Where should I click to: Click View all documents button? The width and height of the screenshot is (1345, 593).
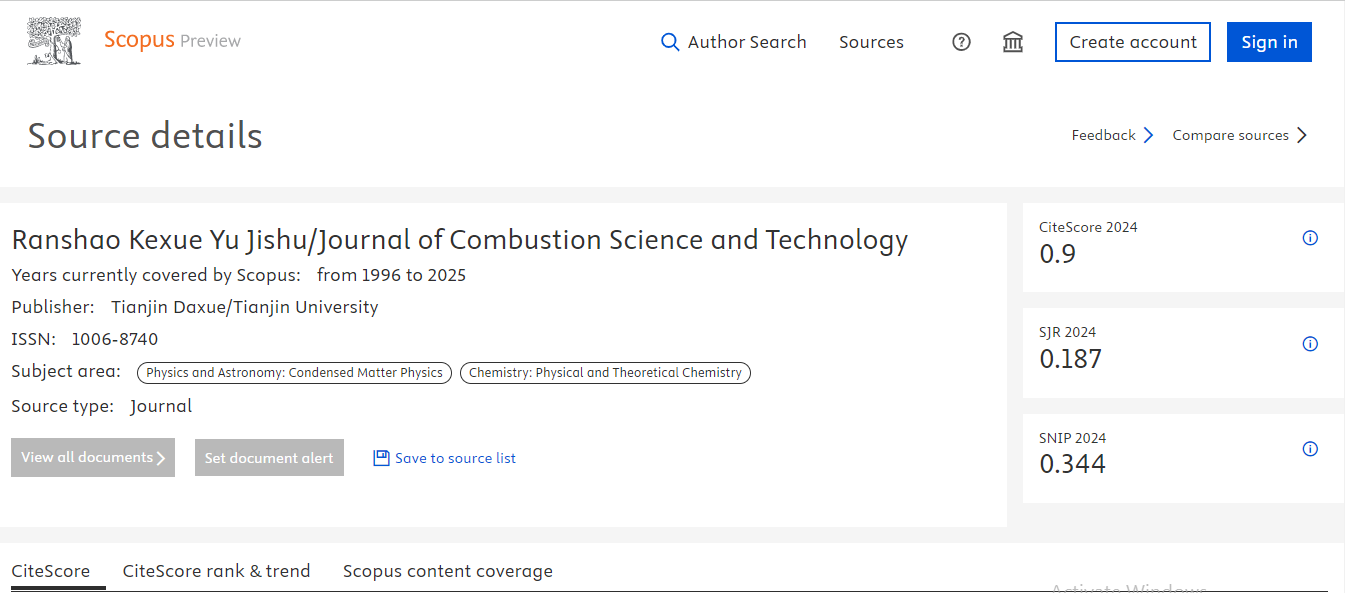93,457
